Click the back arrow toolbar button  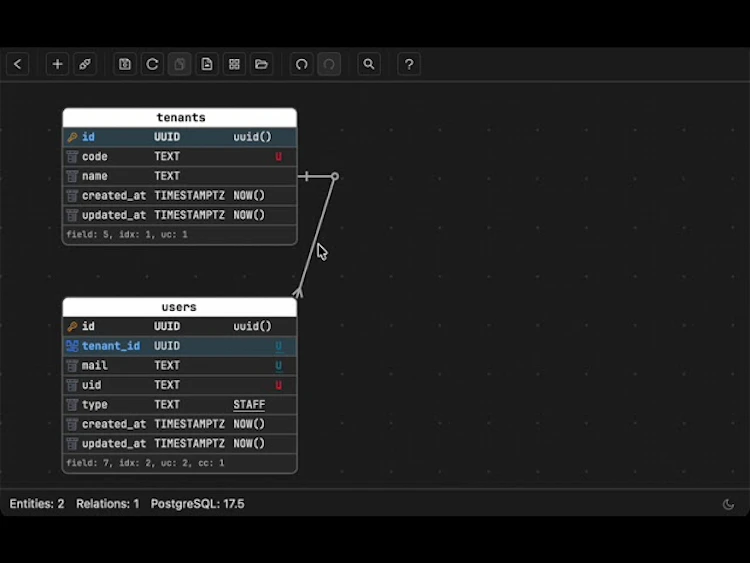(18, 64)
